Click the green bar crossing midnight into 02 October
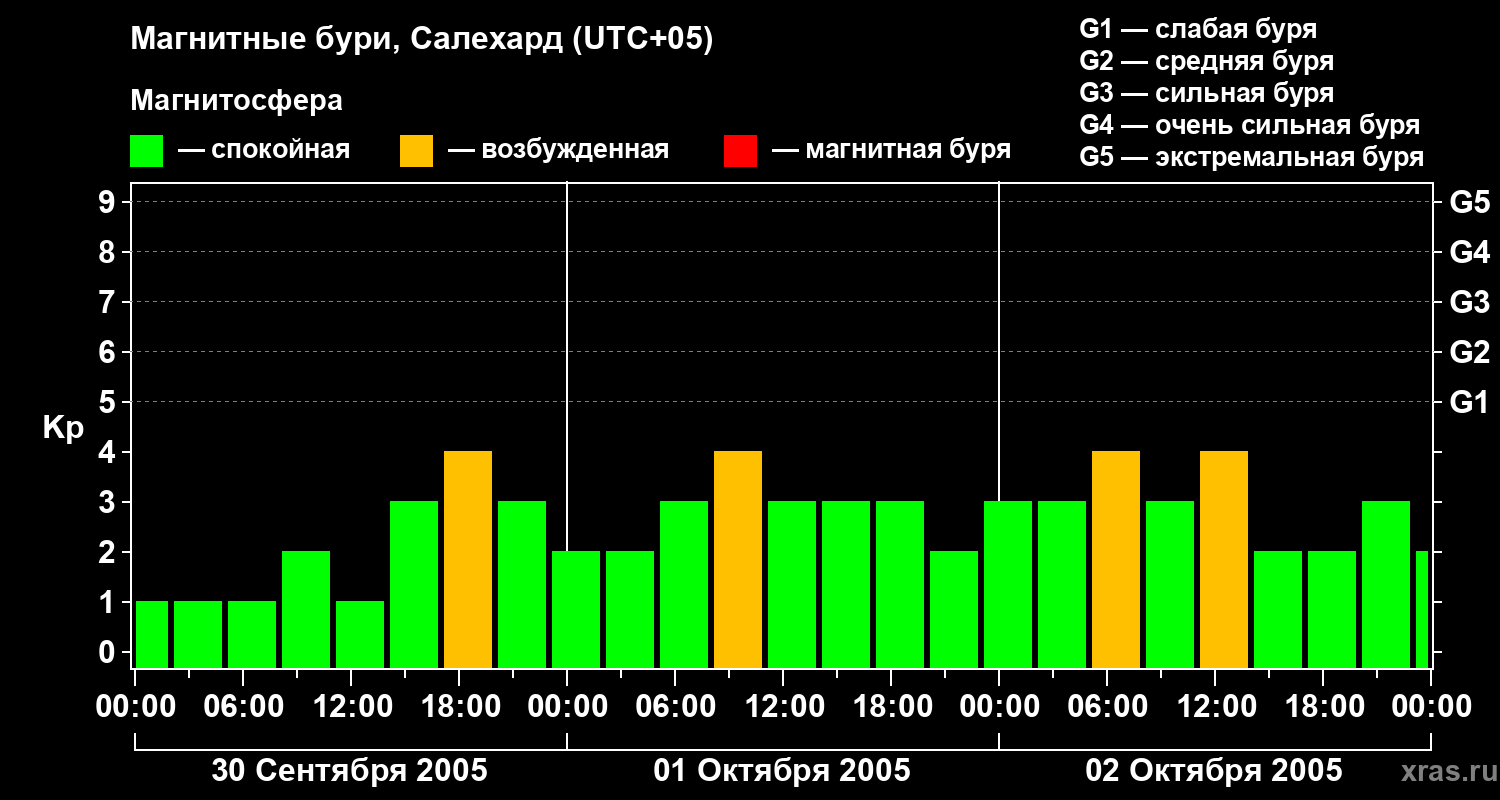The width and height of the screenshot is (1500, 800). click(1008, 585)
